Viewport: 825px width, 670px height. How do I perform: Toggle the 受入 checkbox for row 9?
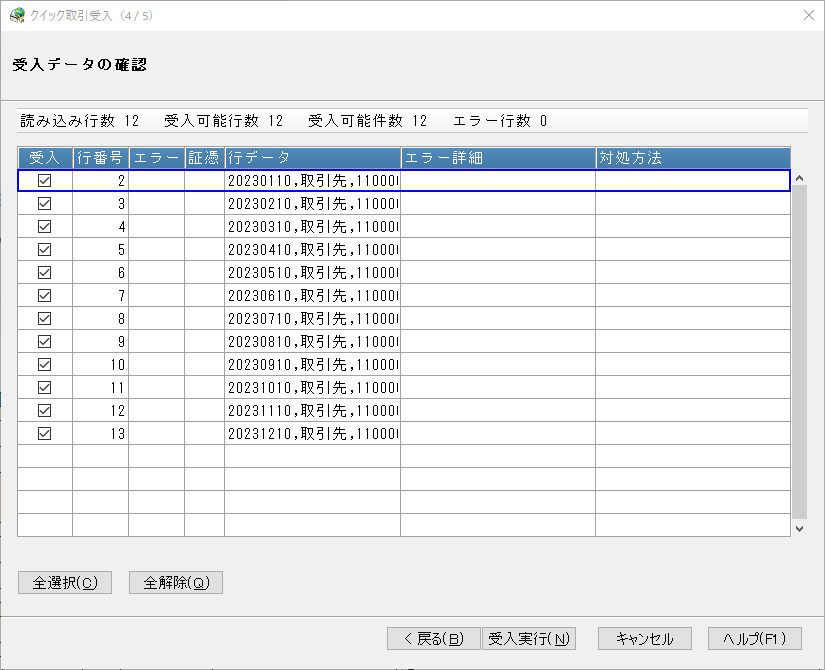click(x=45, y=342)
